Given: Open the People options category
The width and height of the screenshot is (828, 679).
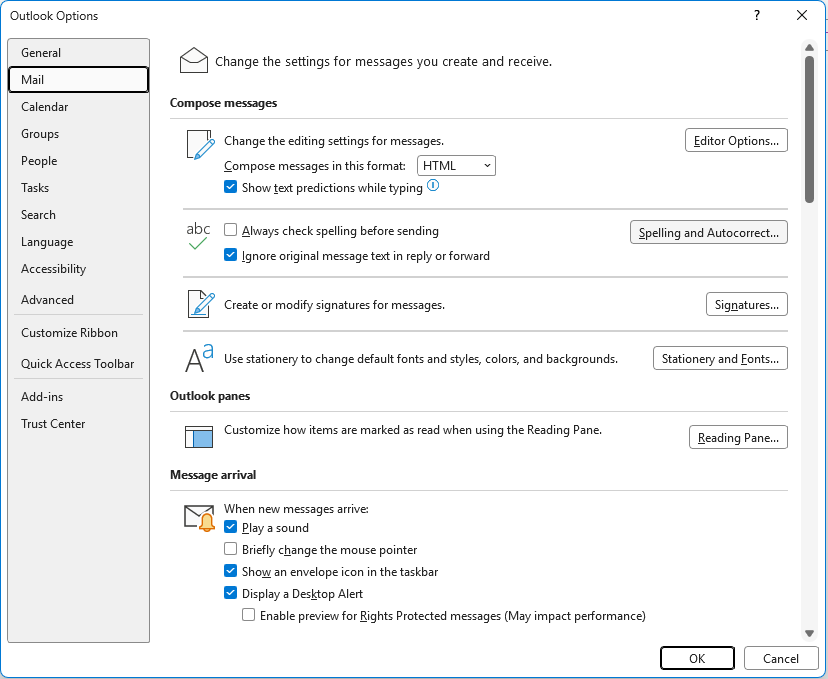Looking at the screenshot, I should 79,161.
